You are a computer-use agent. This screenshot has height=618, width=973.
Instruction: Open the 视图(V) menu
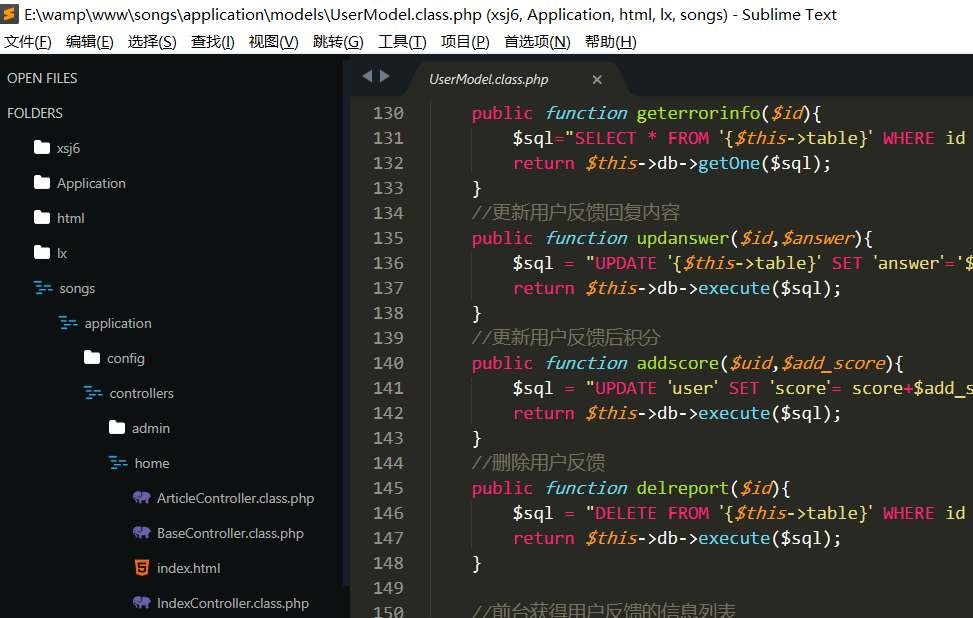(274, 42)
